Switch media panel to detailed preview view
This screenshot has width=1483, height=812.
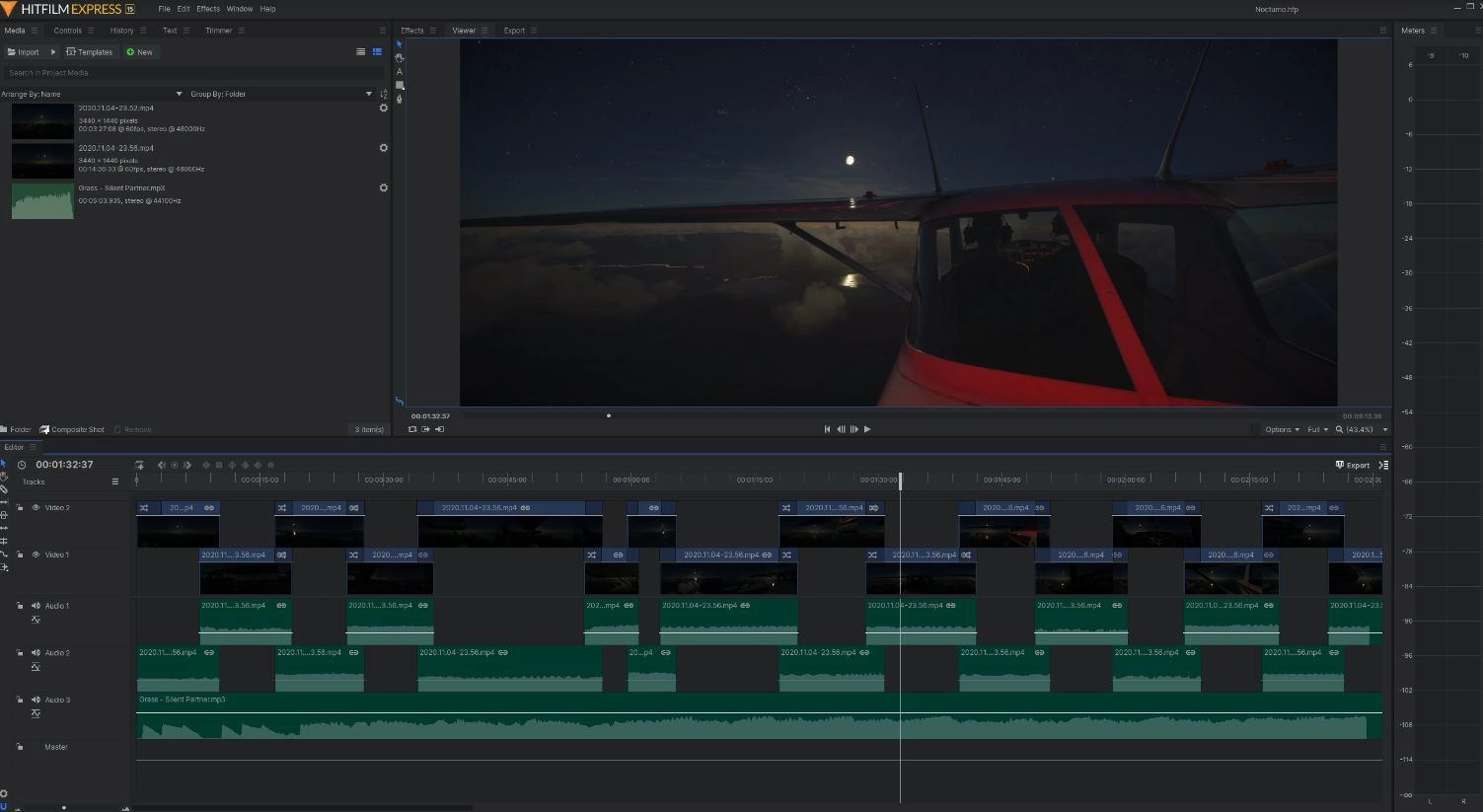pyautogui.click(x=377, y=52)
